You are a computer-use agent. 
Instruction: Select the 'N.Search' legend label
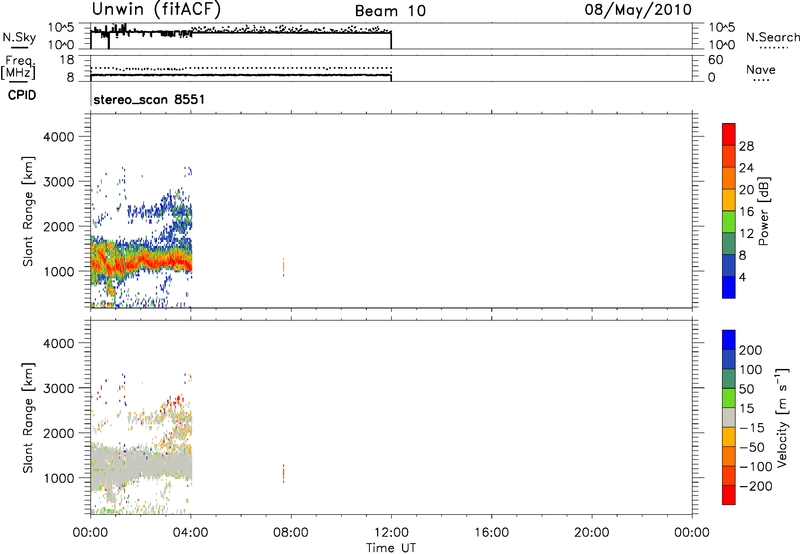tap(772, 37)
